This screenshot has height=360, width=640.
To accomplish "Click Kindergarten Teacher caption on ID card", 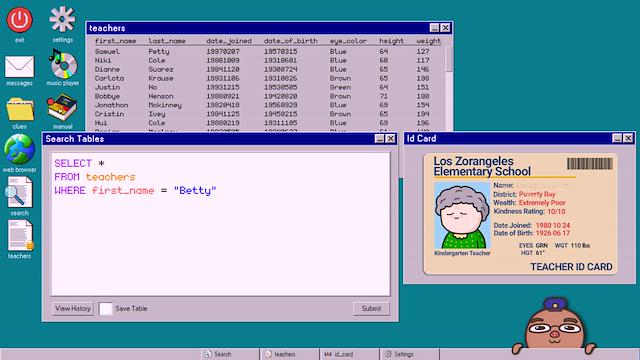I will pos(462,253).
